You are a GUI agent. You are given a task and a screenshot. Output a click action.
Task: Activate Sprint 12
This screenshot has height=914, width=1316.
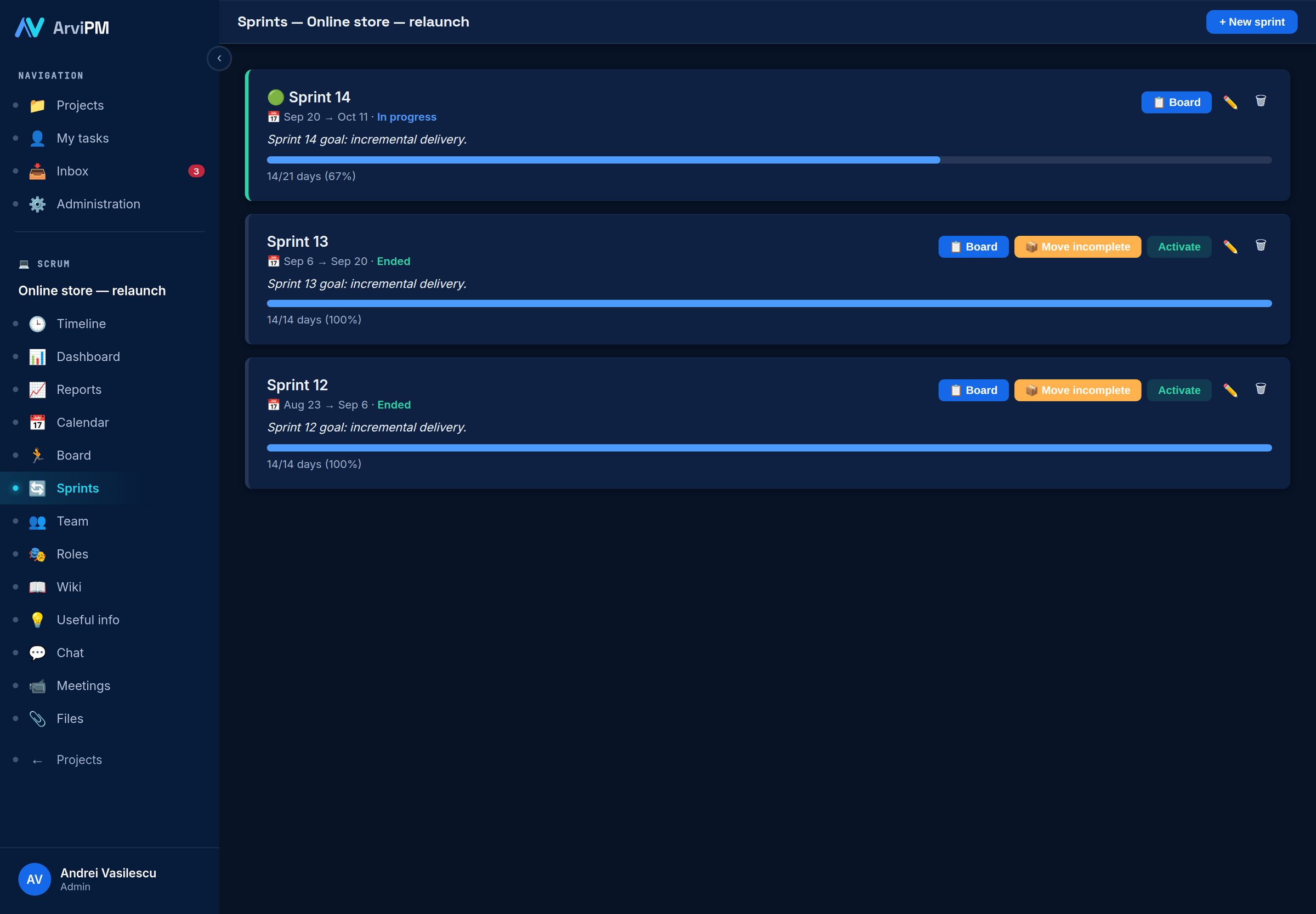(x=1178, y=390)
